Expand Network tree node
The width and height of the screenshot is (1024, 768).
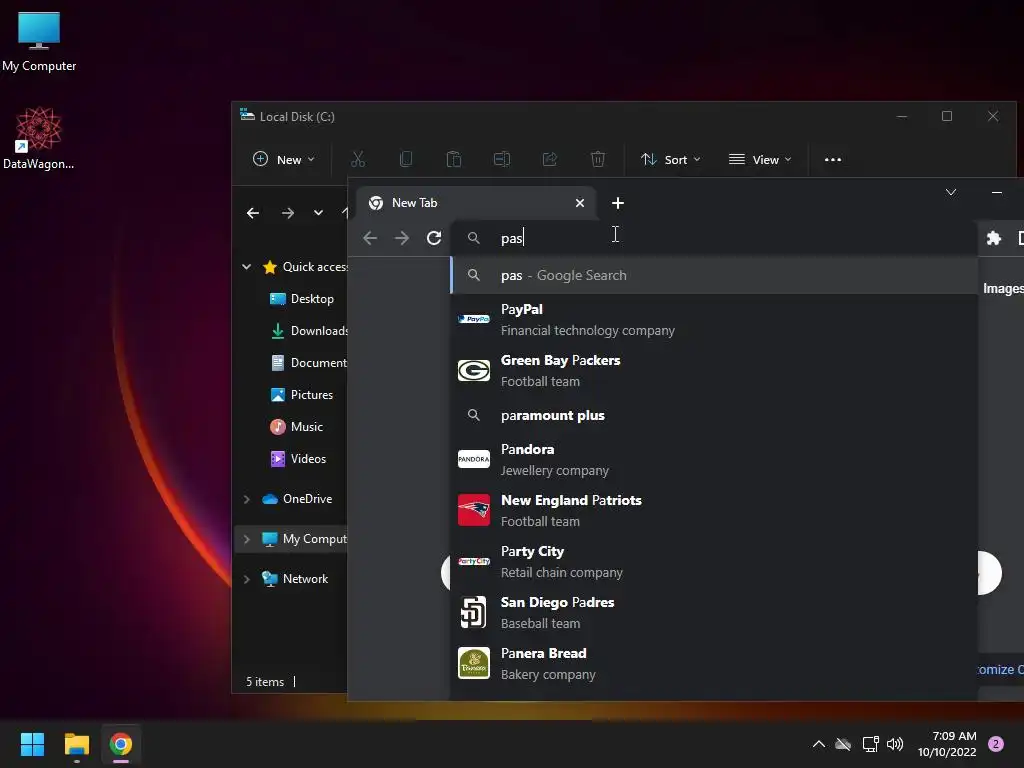[x=247, y=579]
